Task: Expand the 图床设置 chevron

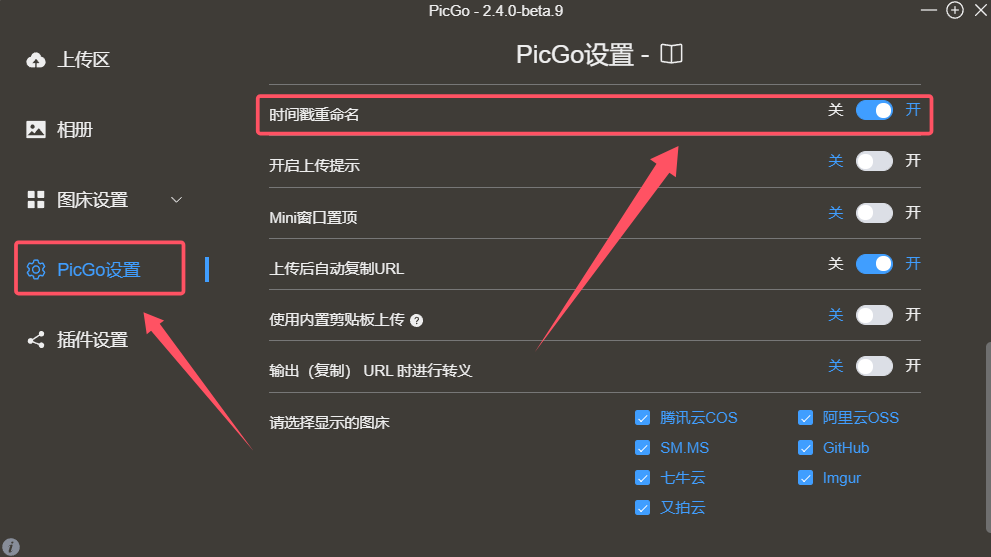Action: (176, 200)
